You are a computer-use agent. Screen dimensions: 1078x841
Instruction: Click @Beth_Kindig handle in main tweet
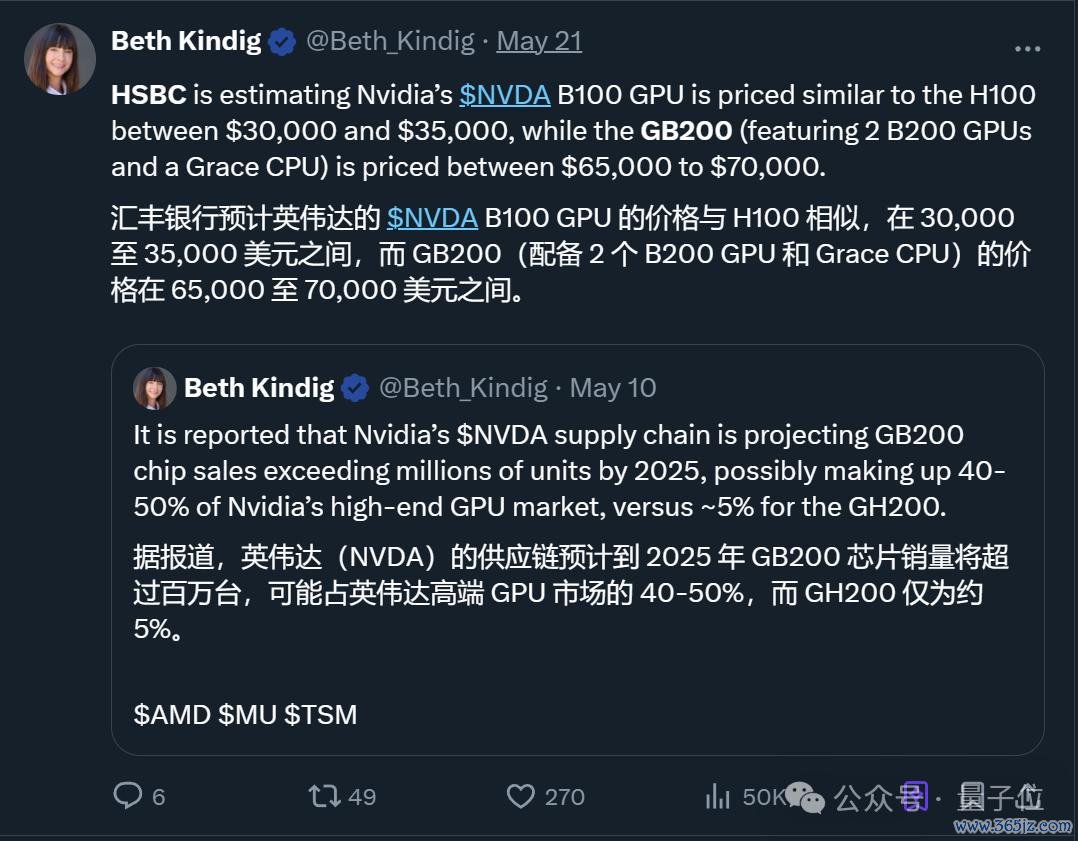click(x=390, y=41)
